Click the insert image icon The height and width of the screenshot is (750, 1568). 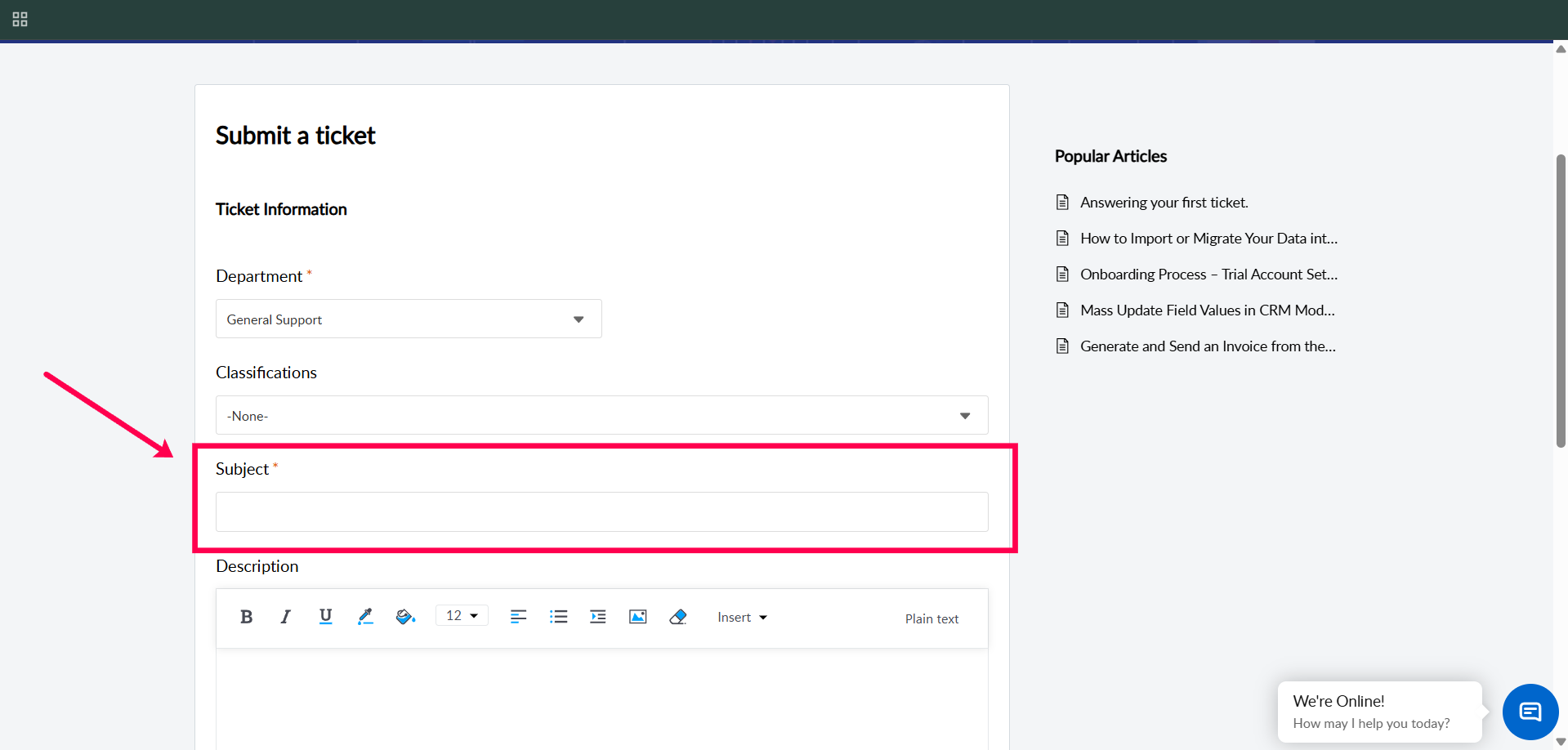[x=637, y=617]
